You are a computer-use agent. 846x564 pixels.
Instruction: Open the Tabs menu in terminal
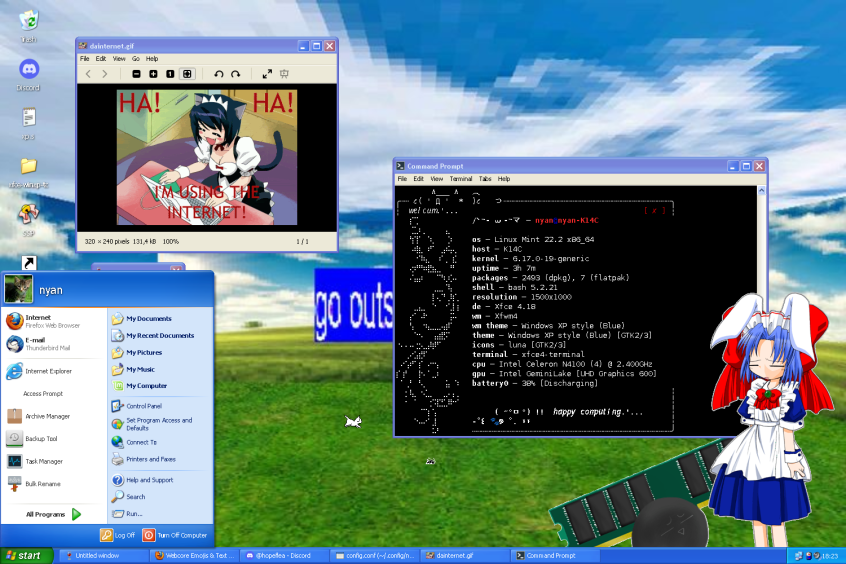tap(485, 179)
